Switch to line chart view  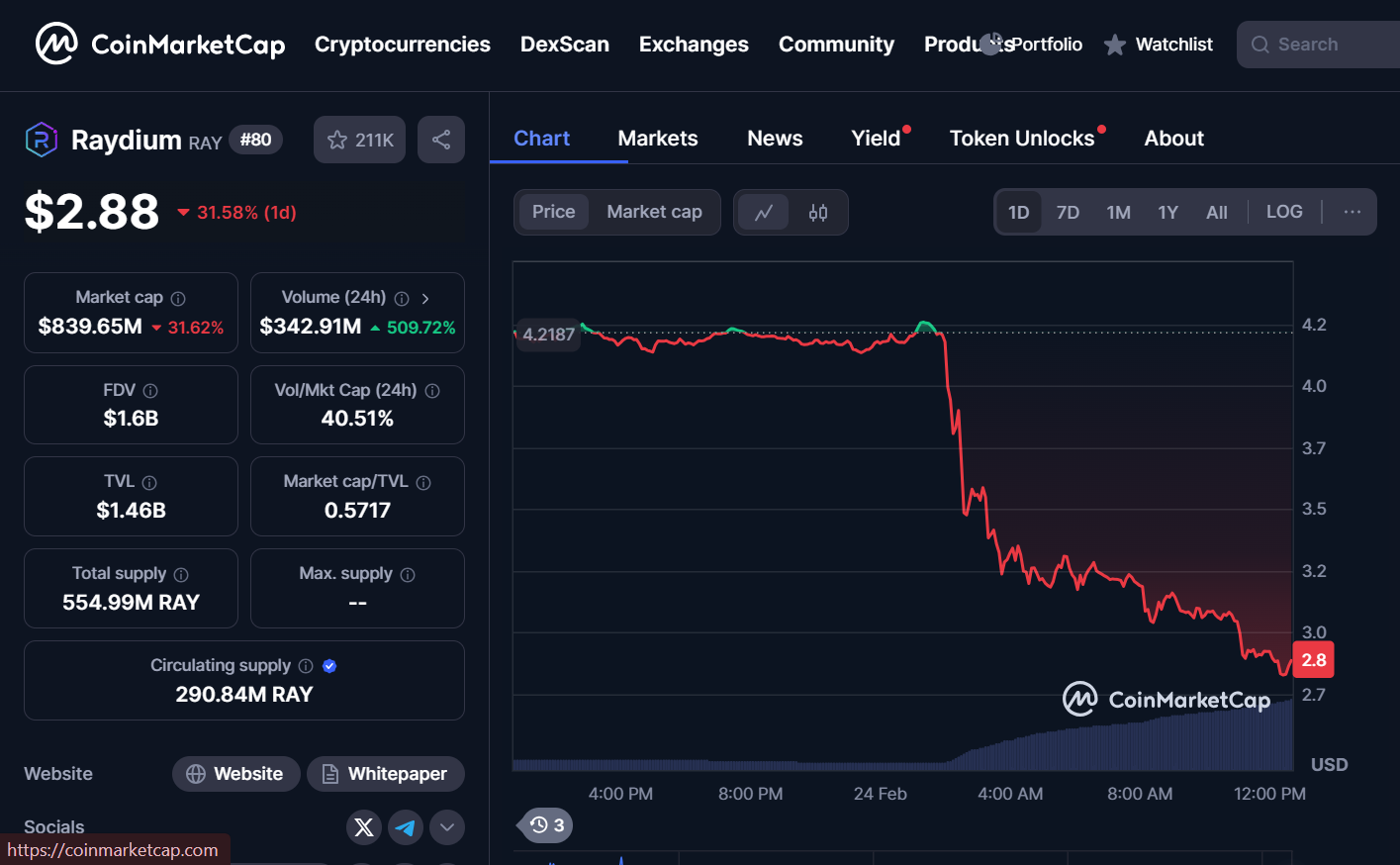click(x=764, y=213)
